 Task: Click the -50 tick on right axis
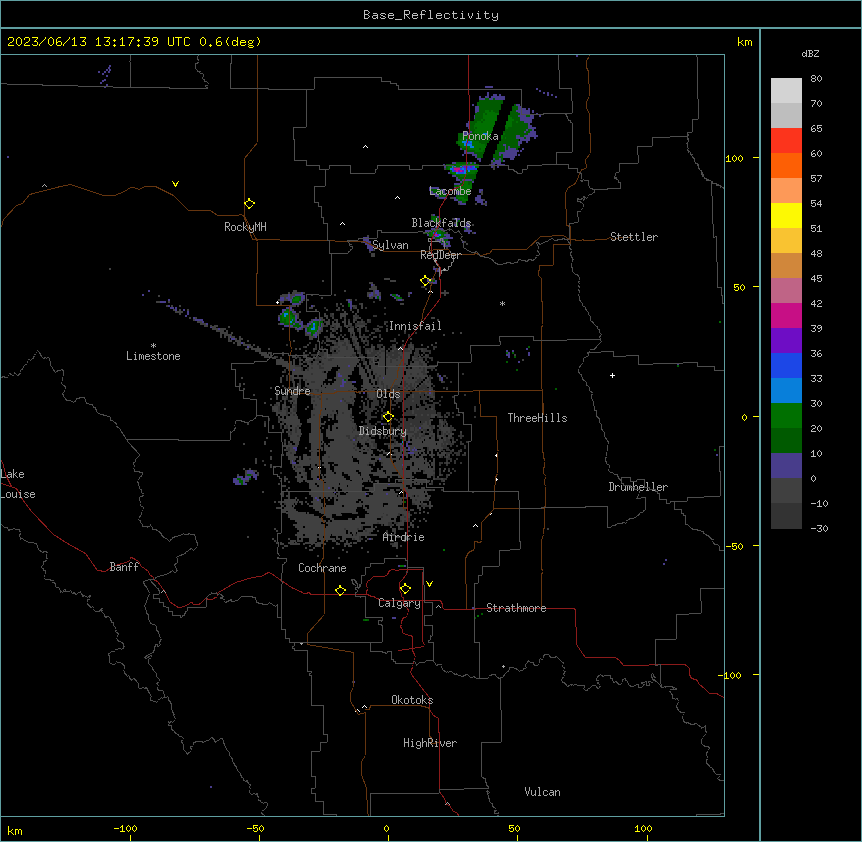734,546
